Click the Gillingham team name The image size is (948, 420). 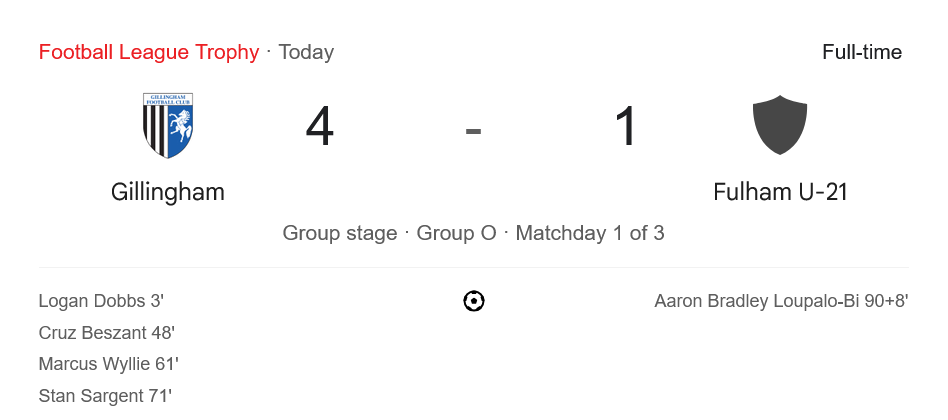point(168,192)
